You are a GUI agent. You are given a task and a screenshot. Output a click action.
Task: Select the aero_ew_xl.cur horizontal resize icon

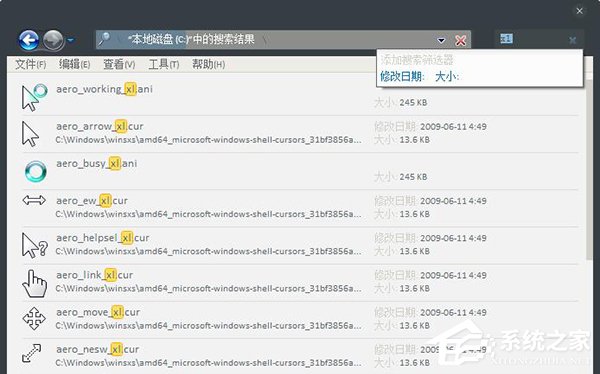34,200
